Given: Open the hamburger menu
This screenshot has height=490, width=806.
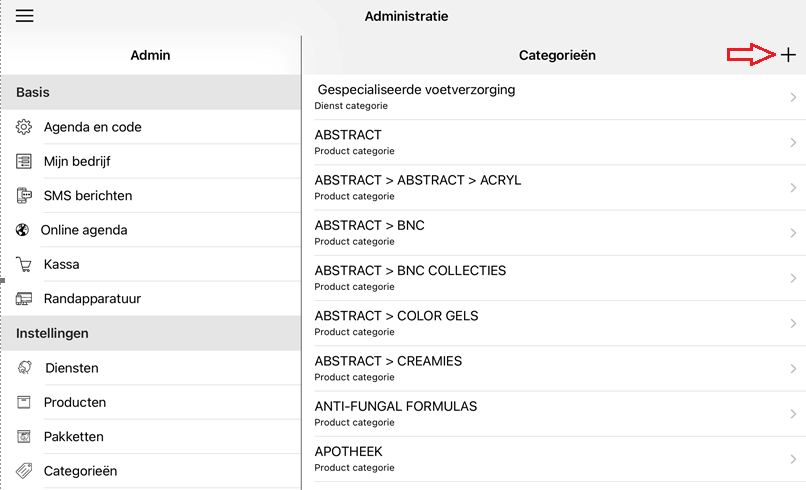Looking at the screenshot, I should 25,16.
